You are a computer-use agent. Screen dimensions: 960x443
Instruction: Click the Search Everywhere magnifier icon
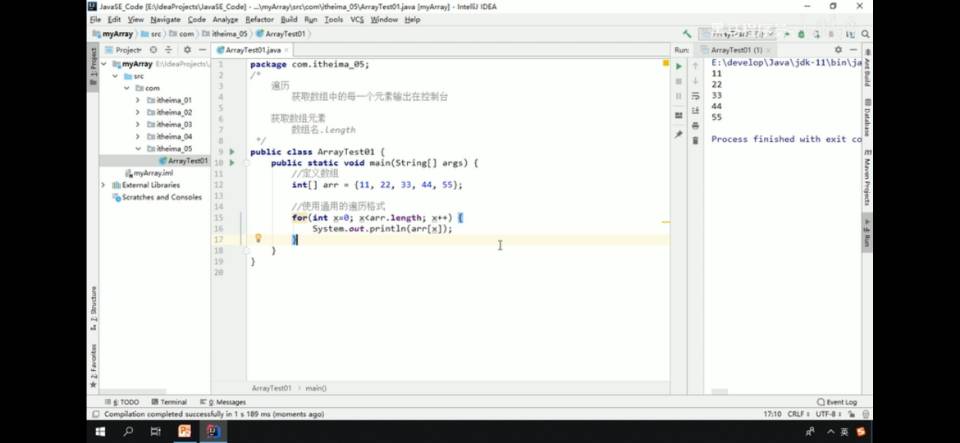865,34
